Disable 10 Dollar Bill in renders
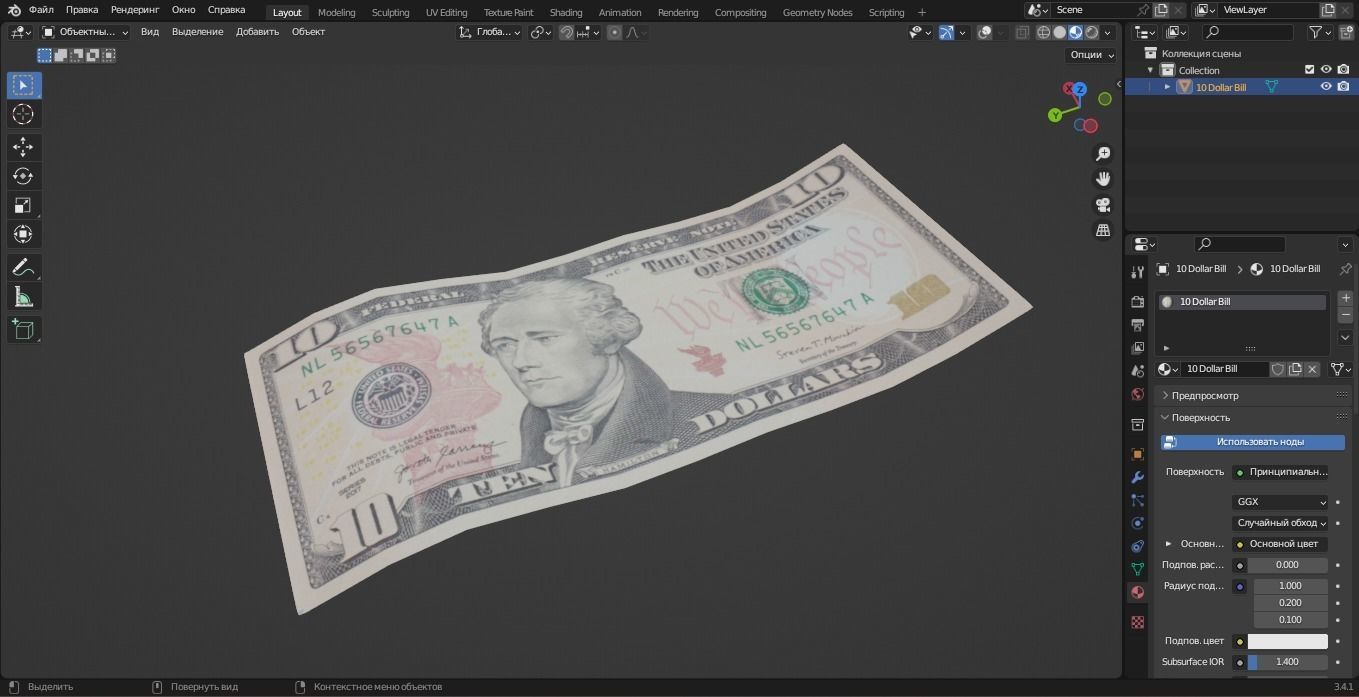 tap(1343, 87)
